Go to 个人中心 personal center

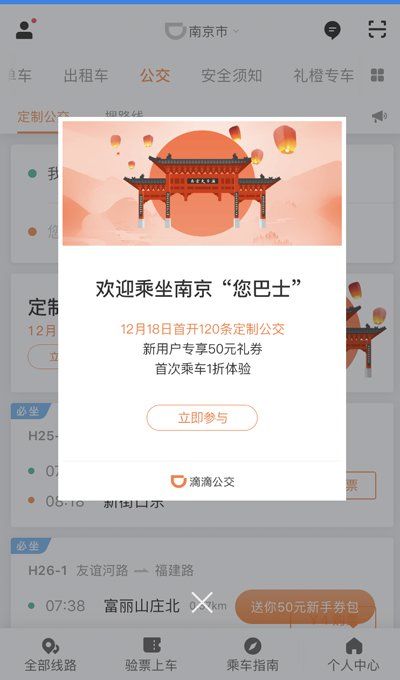coord(353,655)
